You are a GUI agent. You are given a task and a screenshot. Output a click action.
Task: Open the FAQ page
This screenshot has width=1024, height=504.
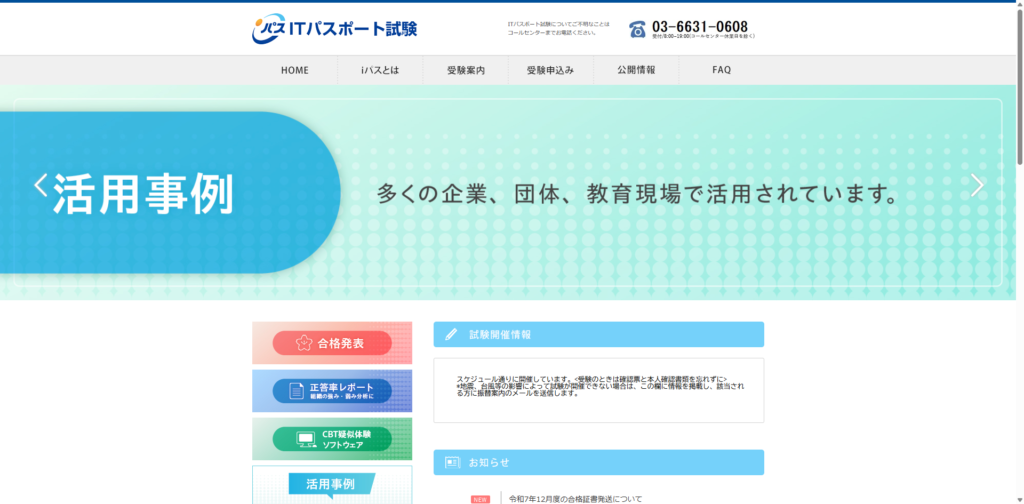(721, 70)
